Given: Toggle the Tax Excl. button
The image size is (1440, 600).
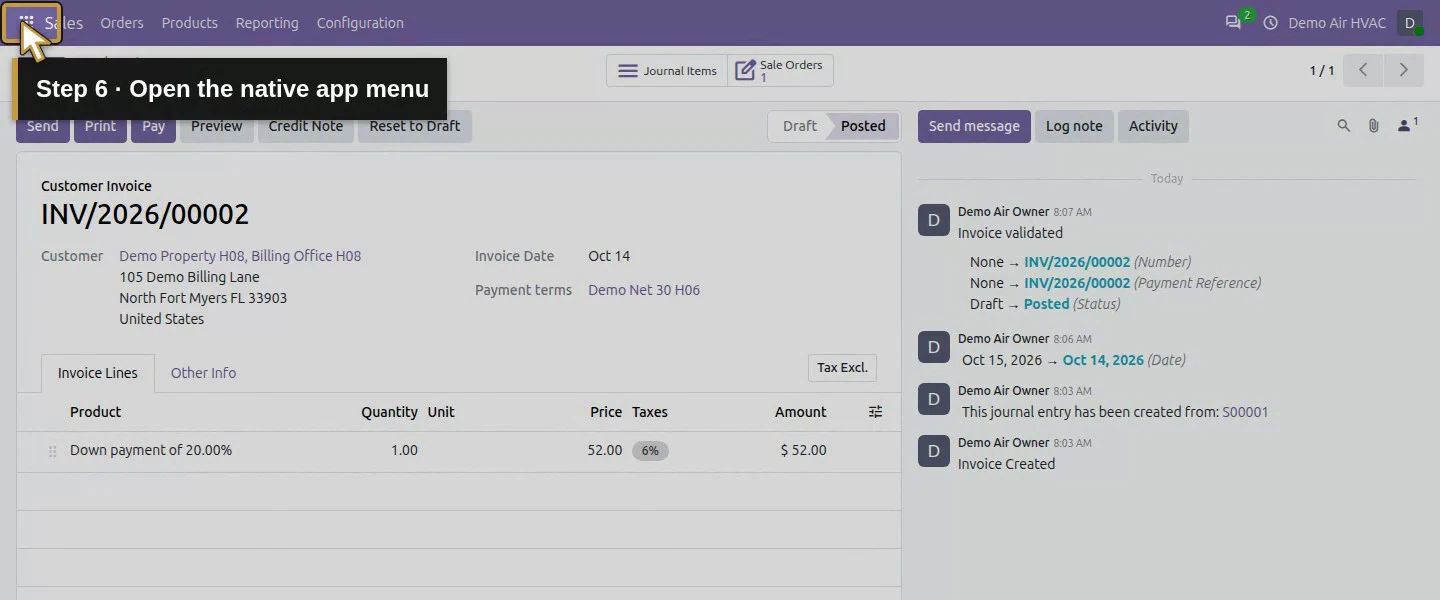Looking at the screenshot, I should point(842,368).
